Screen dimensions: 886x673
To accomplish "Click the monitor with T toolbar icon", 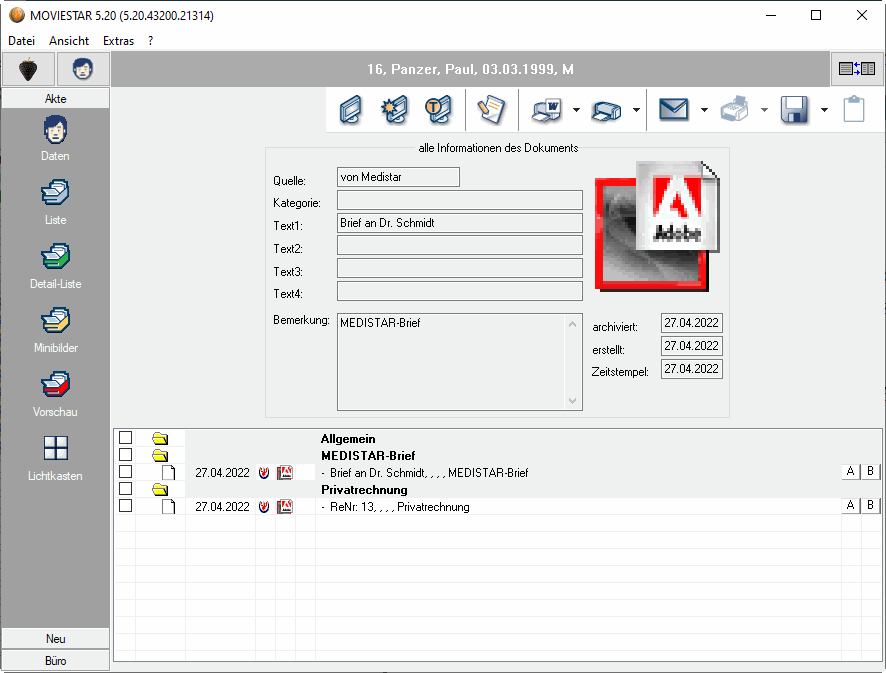I will pyautogui.click(x=438, y=110).
